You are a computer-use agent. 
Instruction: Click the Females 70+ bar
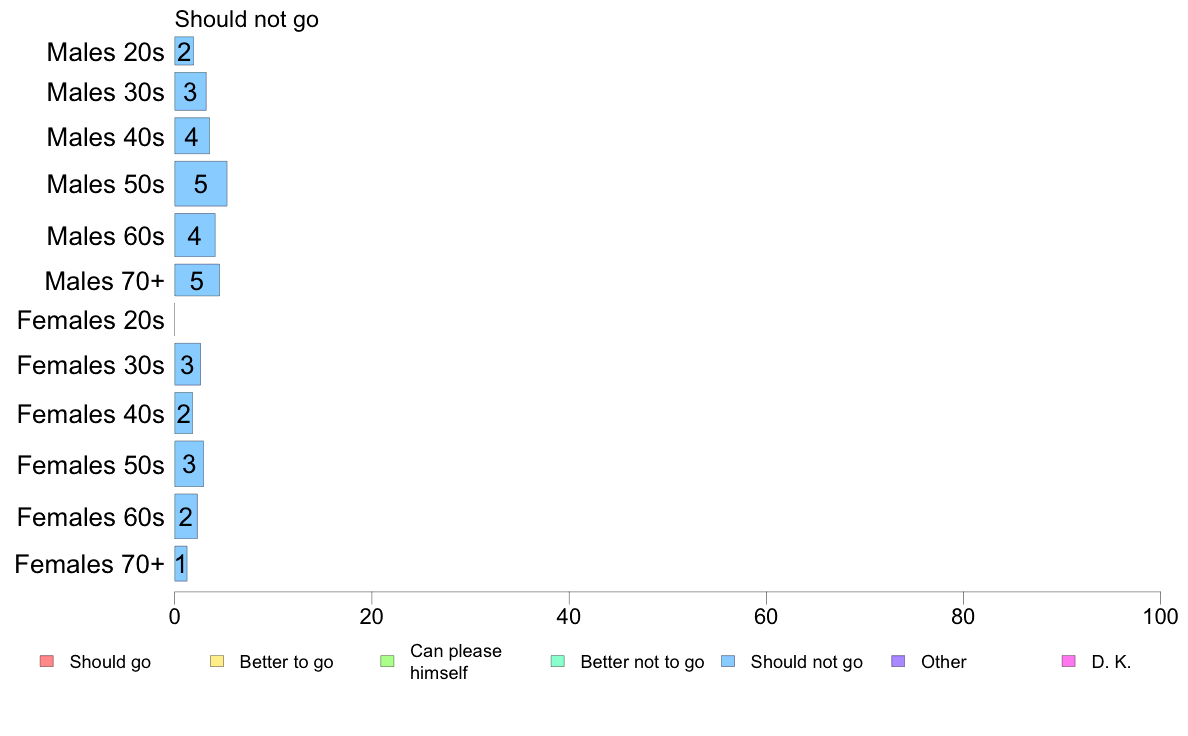pyautogui.click(x=180, y=564)
